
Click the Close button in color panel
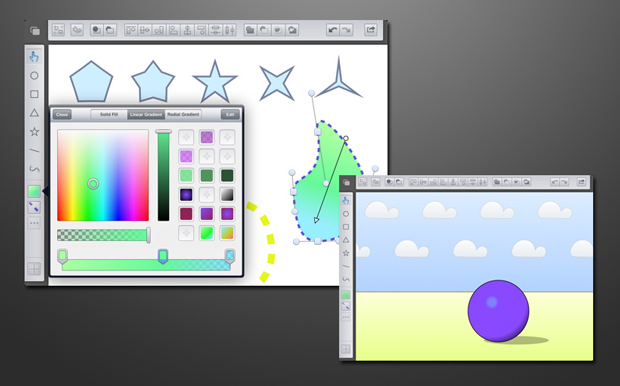click(x=62, y=114)
